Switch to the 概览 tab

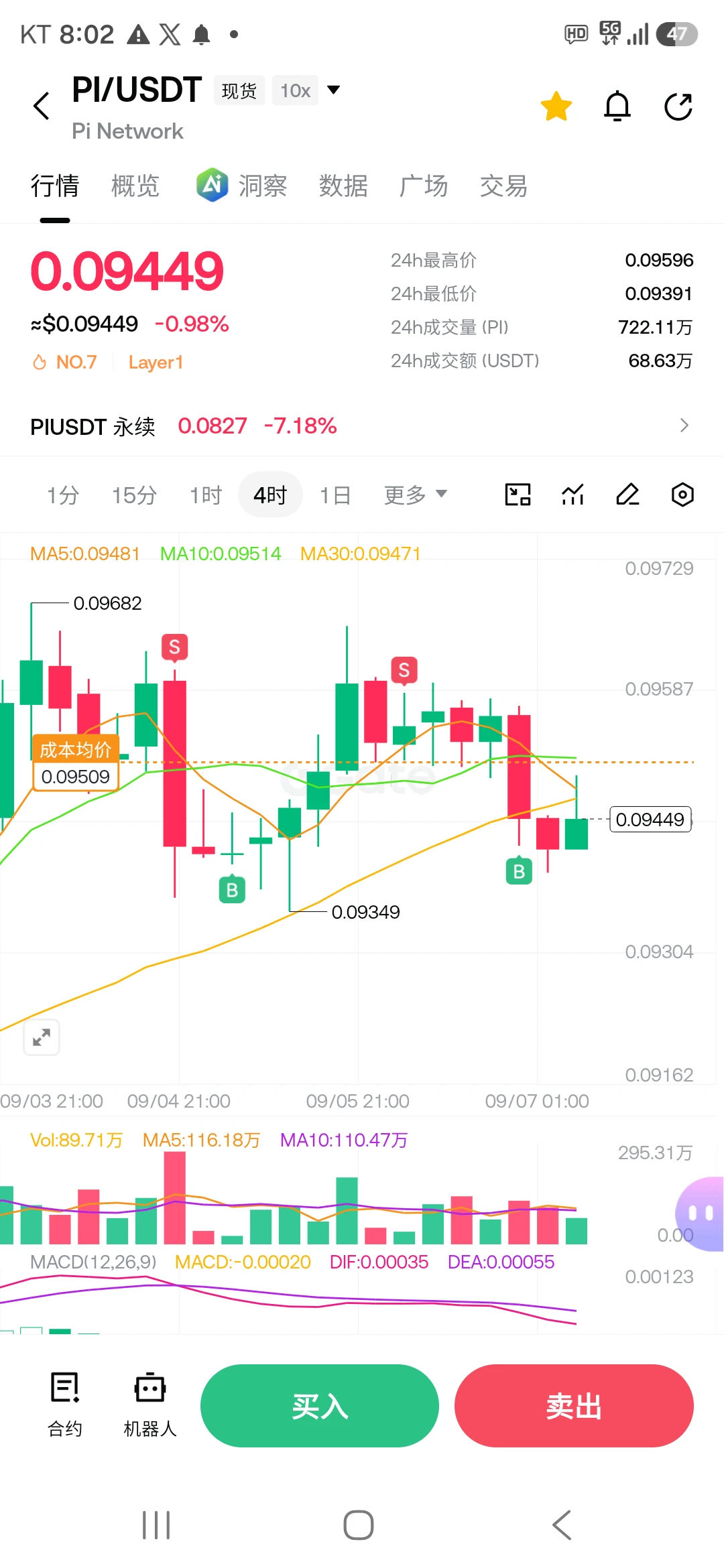tap(135, 186)
